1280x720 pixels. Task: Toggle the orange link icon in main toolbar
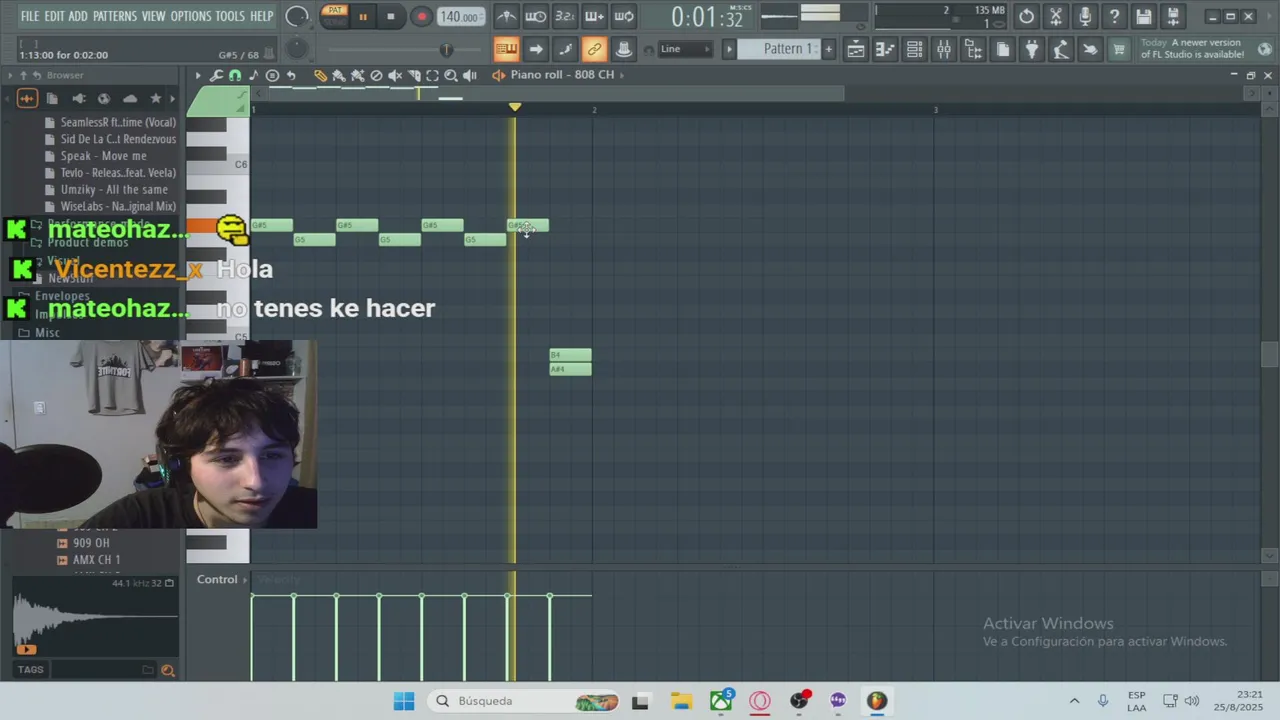594,49
